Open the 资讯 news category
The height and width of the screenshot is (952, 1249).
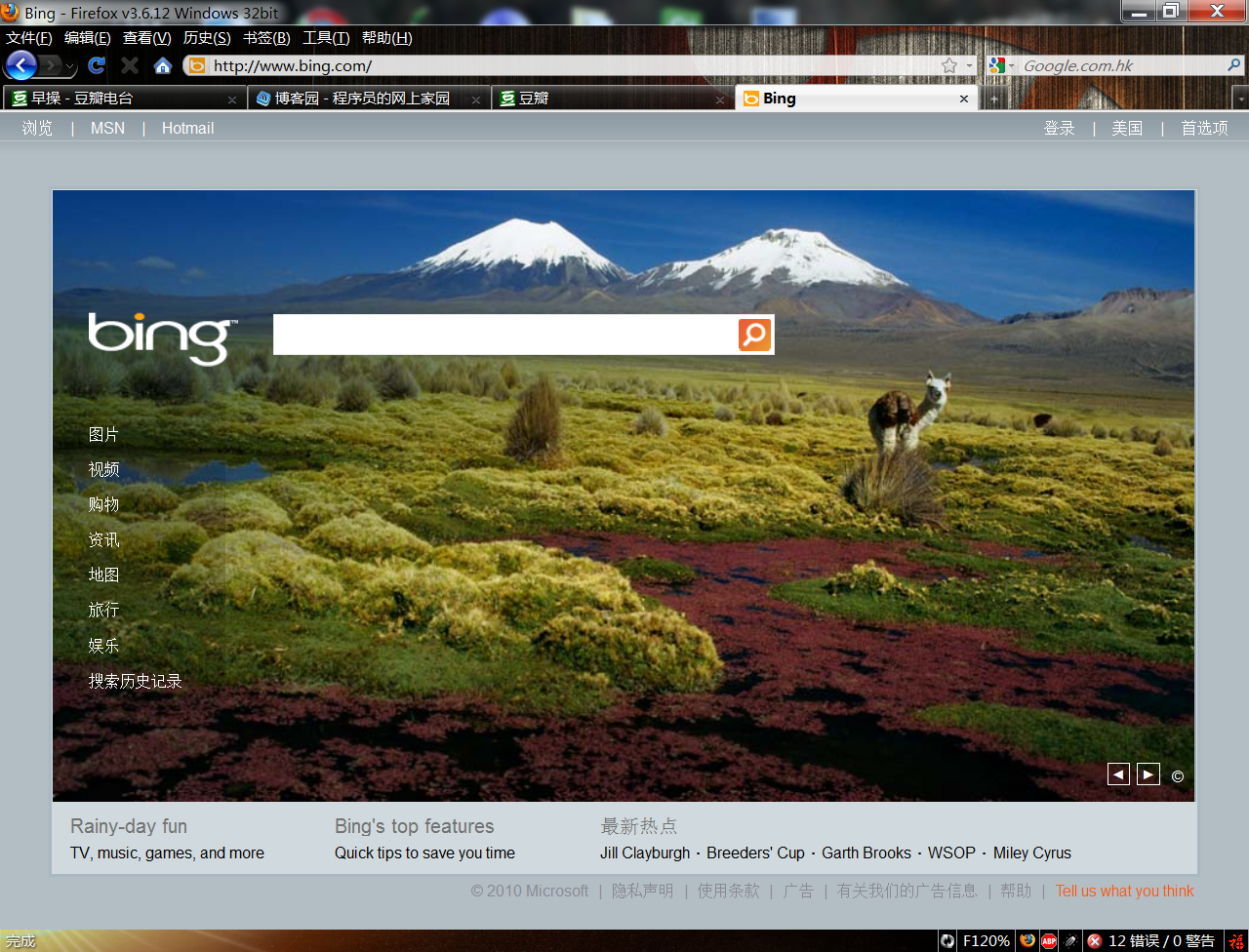tap(103, 539)
